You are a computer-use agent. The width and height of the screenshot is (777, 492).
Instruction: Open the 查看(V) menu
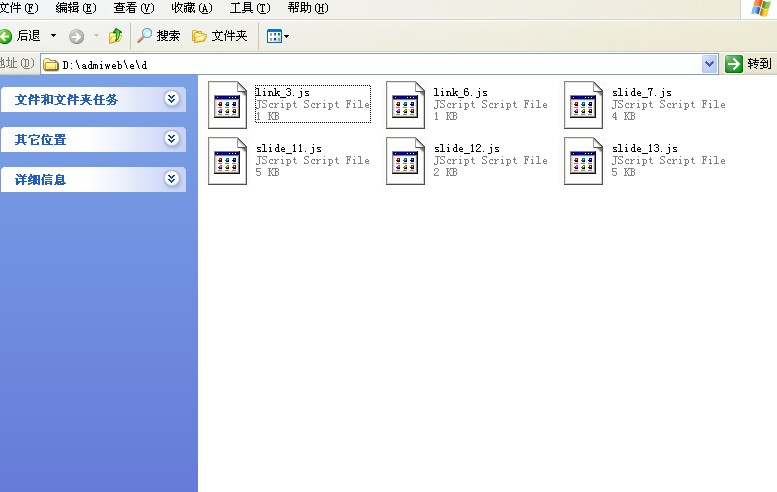[133, 8]
